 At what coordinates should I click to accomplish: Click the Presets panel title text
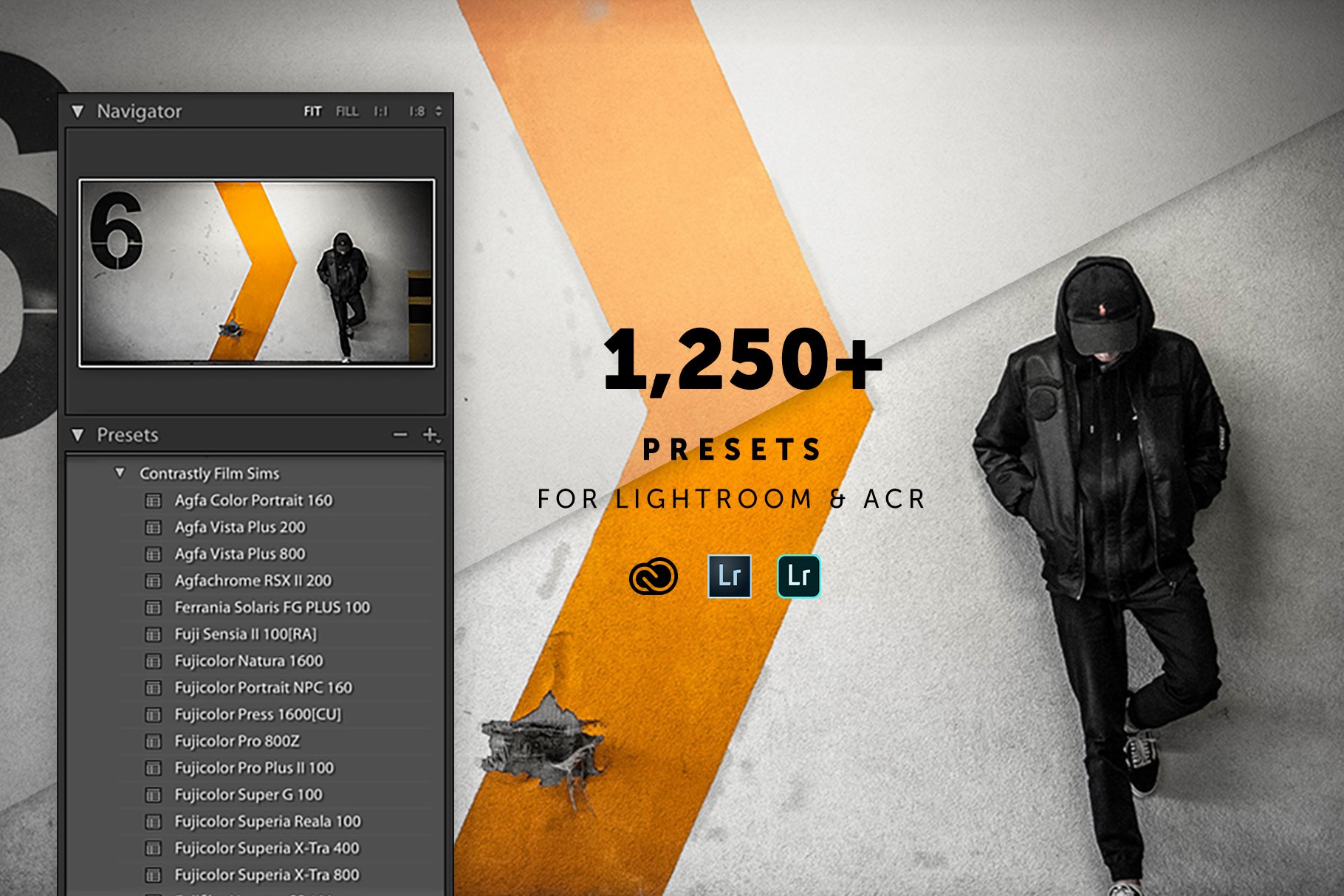[x=127, y=435]
